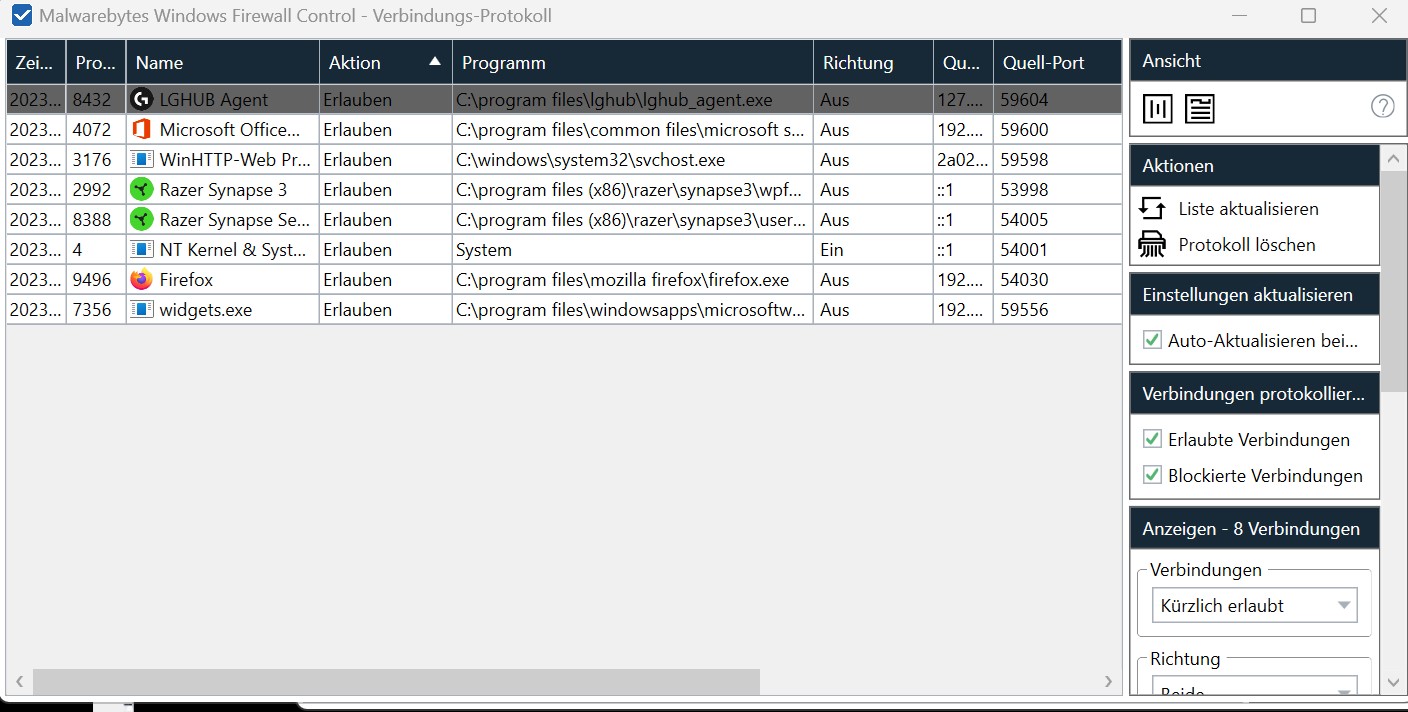
Task: Click the System program cell
Action: (x=633, y=250)
